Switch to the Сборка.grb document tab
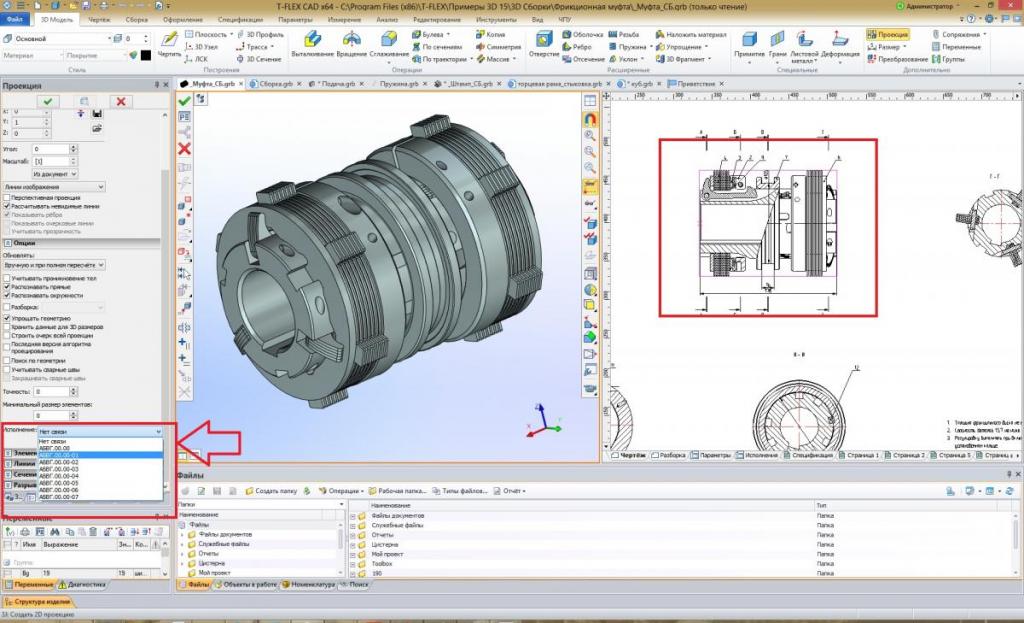 [270, 84]
